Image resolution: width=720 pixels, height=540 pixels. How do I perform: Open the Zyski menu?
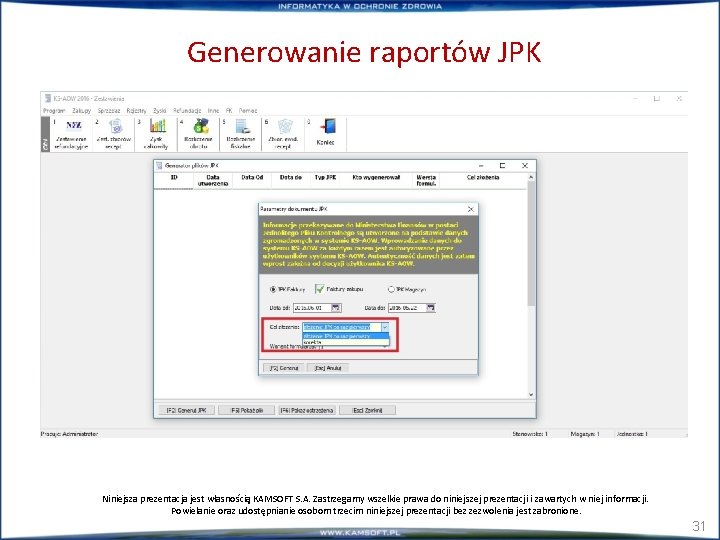click(160, 111)
